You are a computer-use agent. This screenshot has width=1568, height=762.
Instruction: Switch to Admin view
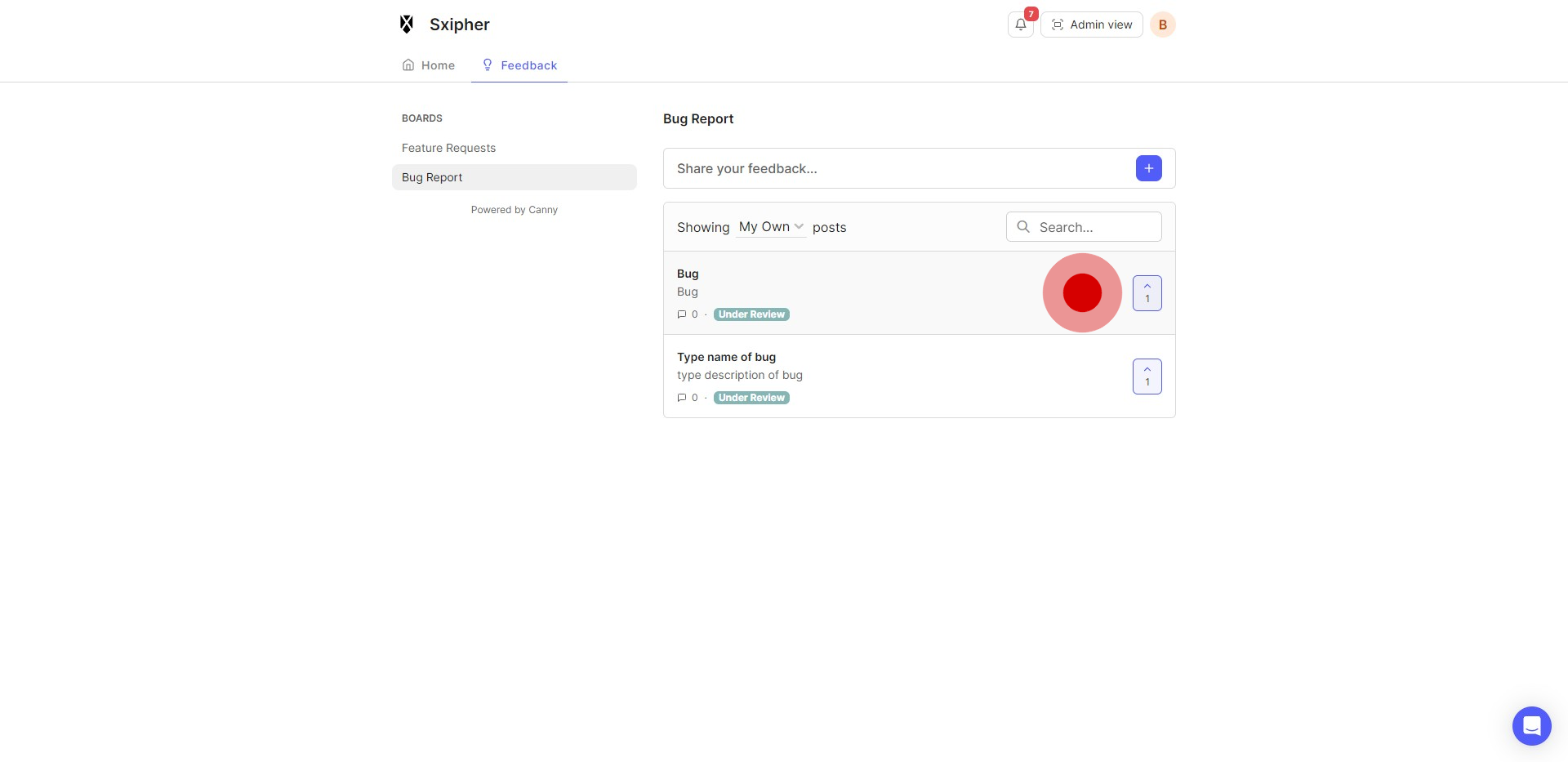[1091, 25]
